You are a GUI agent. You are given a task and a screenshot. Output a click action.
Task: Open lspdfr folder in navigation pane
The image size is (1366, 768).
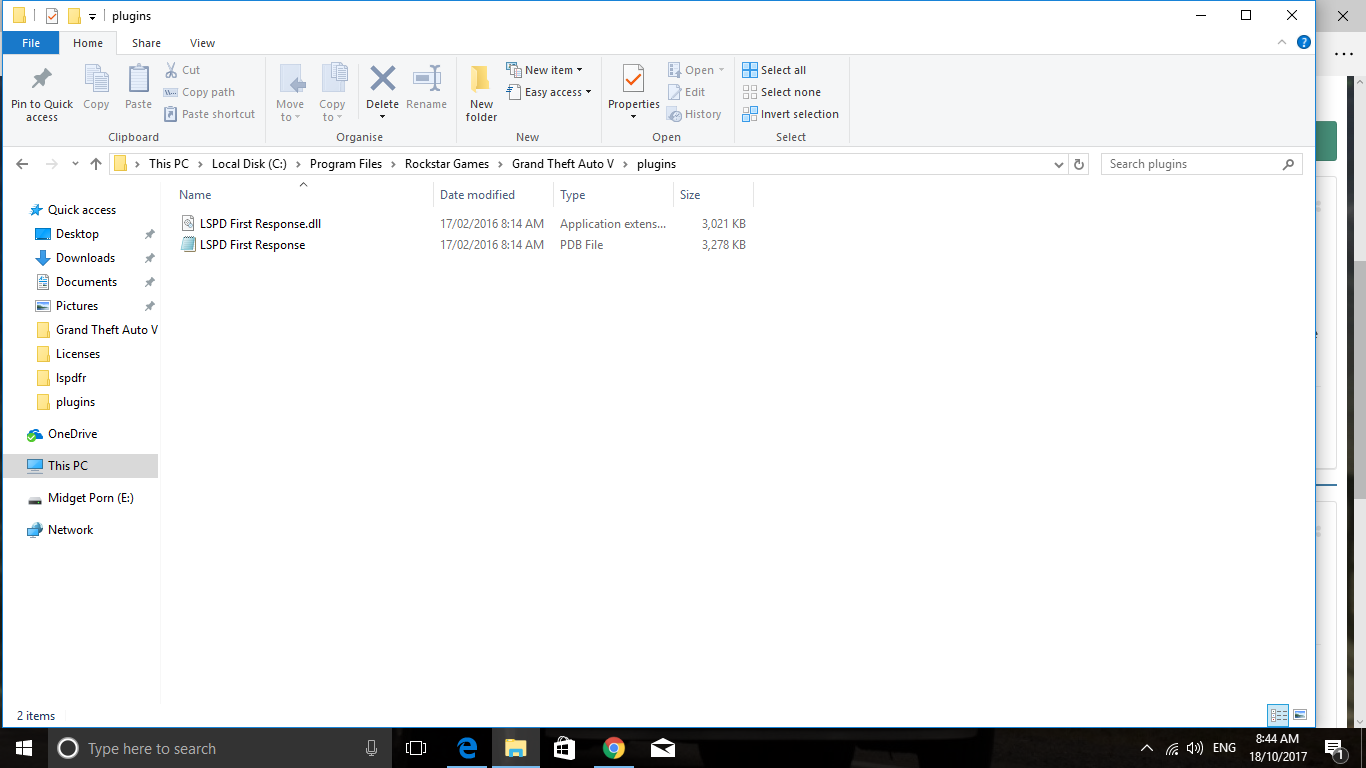(71, 378)
